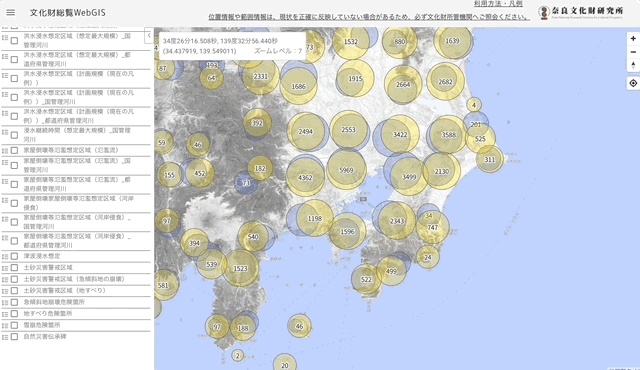Locate my position with geolocate icon
Image resolution: width=640 pixels, height=370 pixels.
coord(633,83)
